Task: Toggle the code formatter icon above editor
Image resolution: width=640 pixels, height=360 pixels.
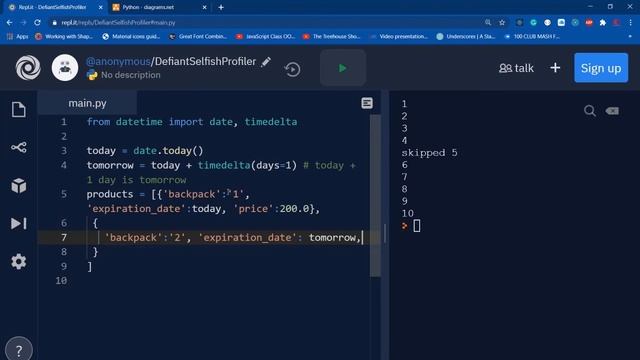Action: [367, 103]
